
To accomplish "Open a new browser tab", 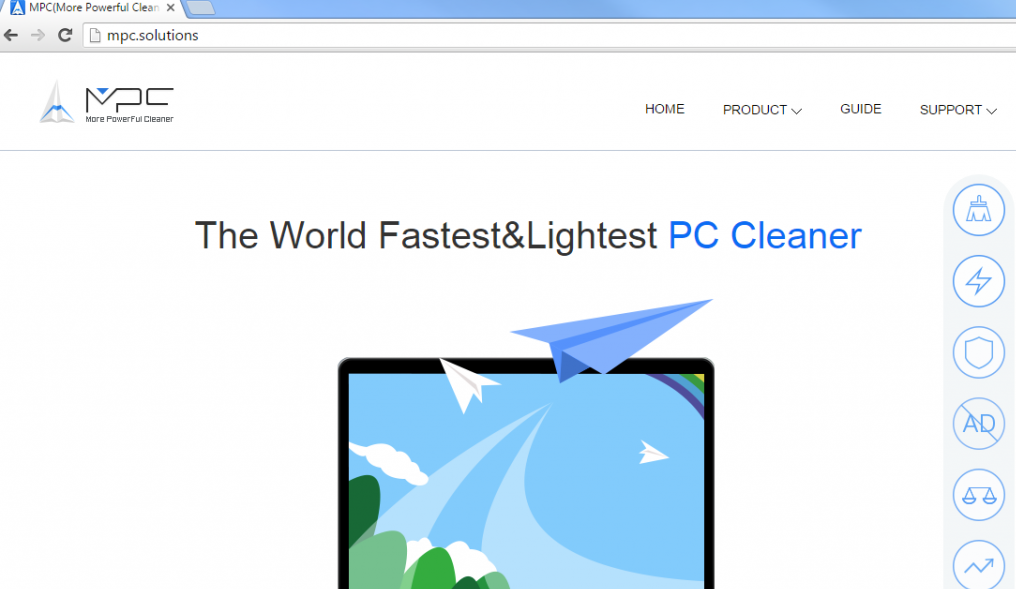I will (200, 8).
